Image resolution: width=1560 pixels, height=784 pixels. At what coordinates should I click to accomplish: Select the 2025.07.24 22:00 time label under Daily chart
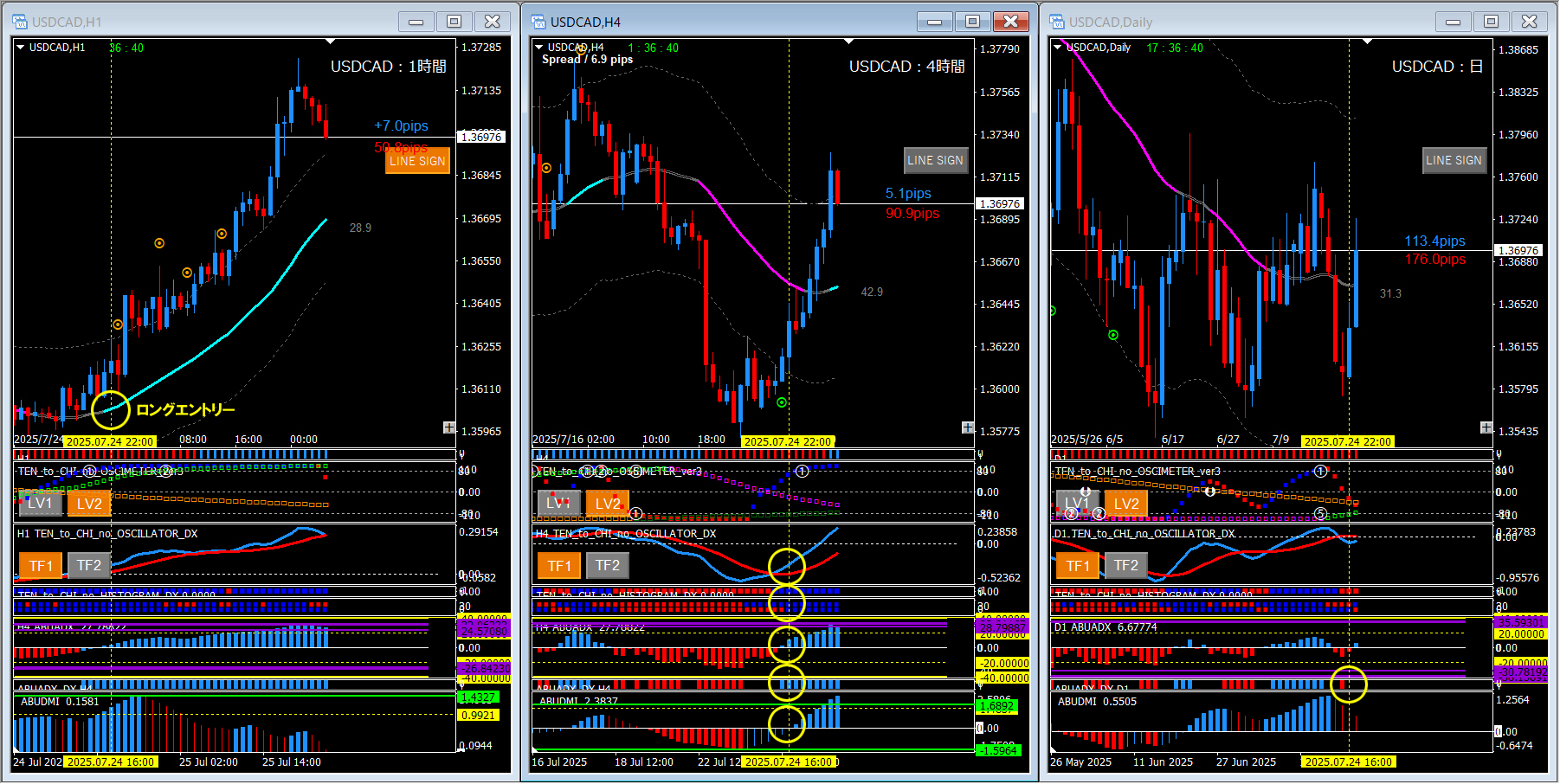tap(1348, 441)
